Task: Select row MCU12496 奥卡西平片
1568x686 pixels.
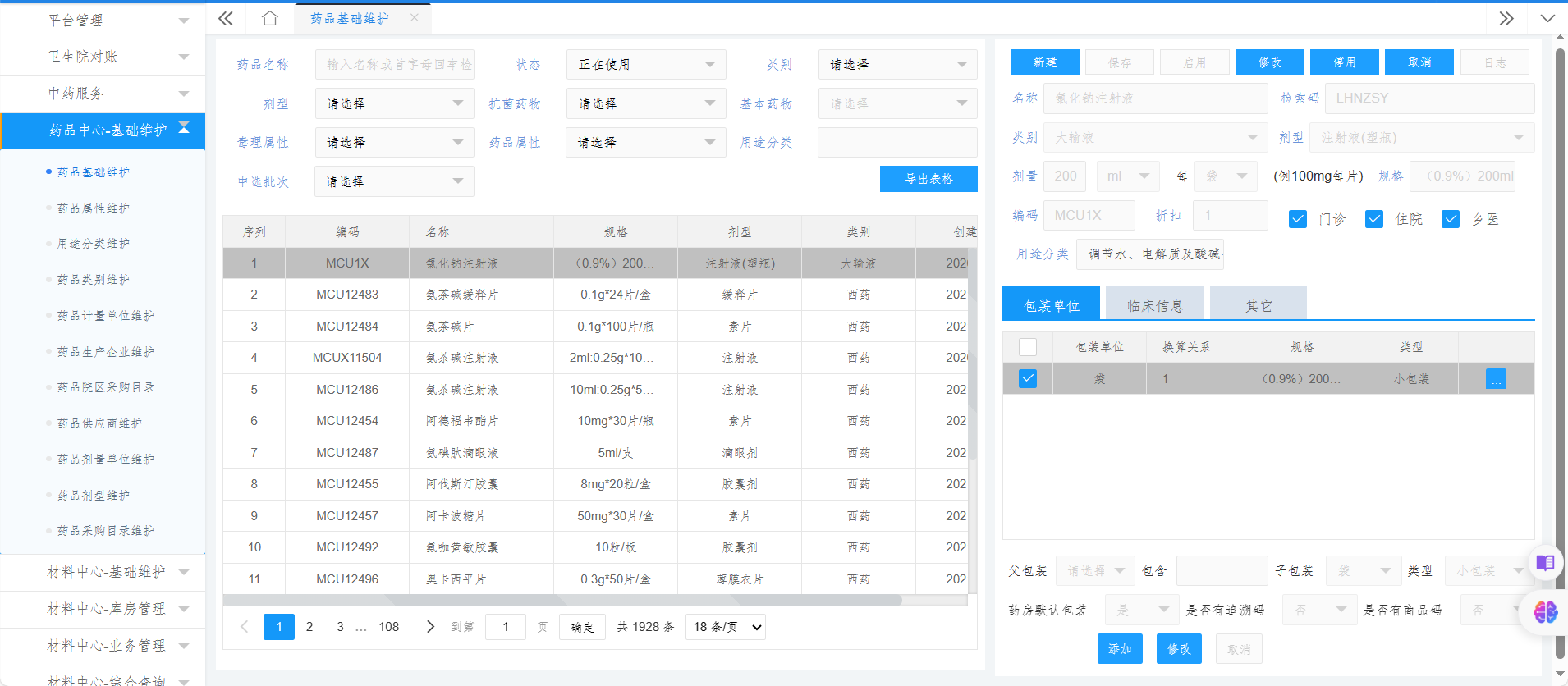Action: click(595, 579)
